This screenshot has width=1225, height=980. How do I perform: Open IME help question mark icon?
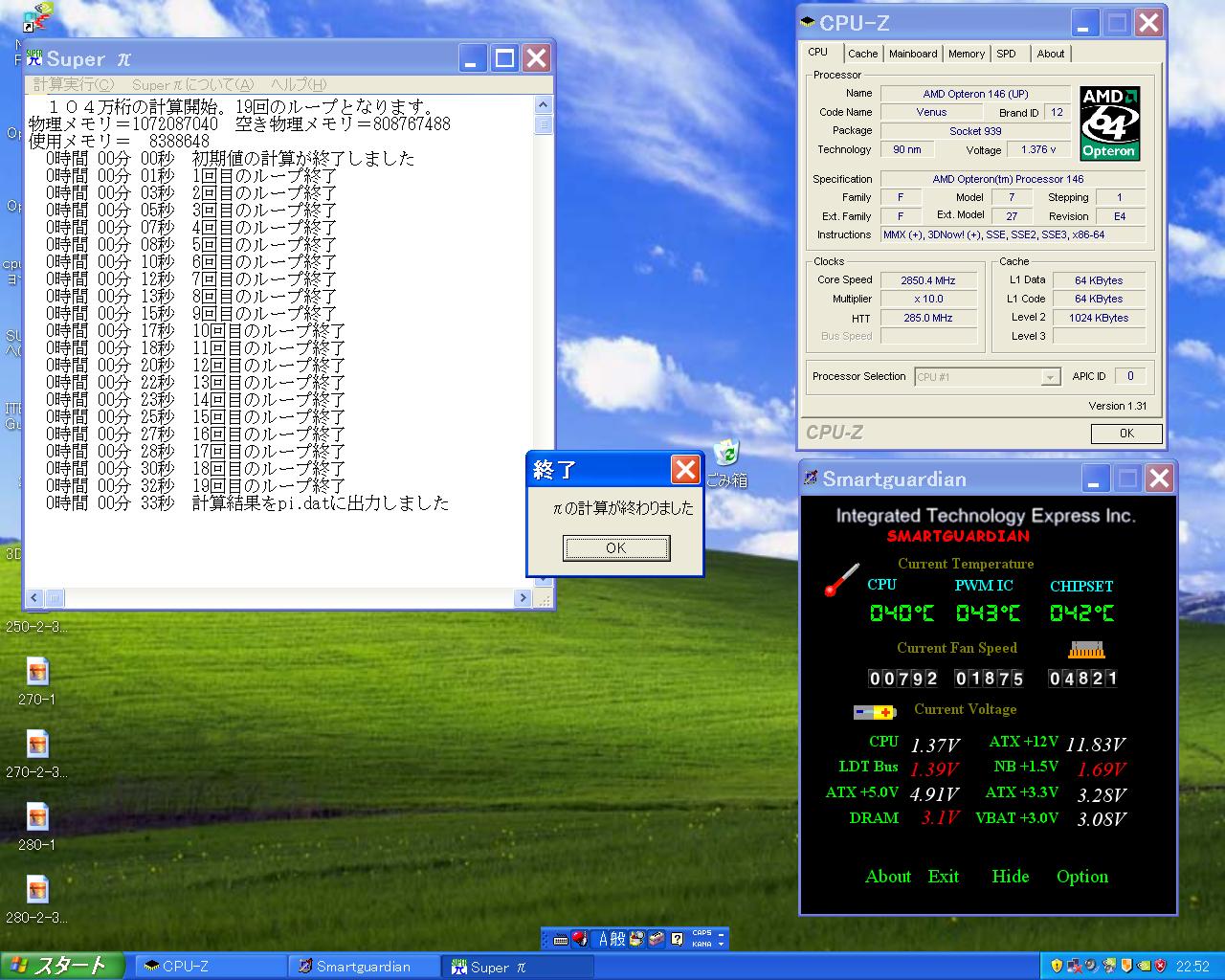(677, 939)
